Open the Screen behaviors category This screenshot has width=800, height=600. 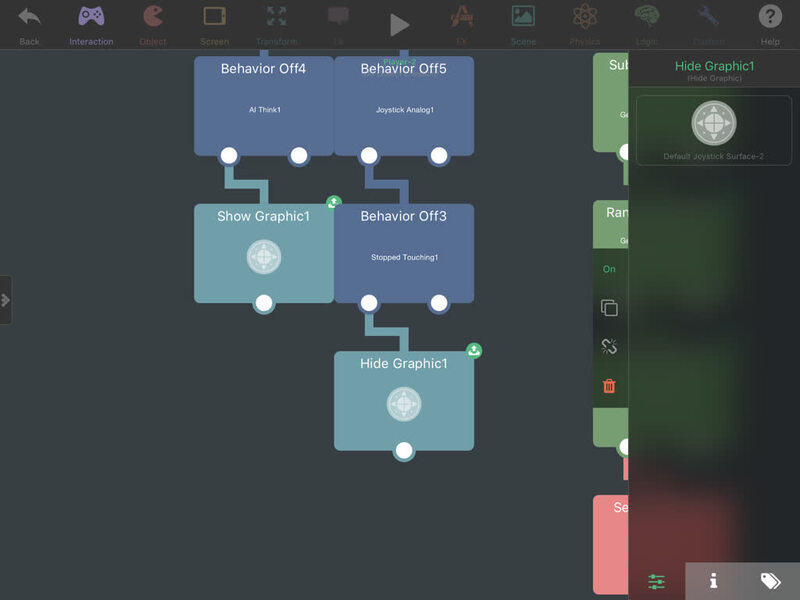point(214,24)
